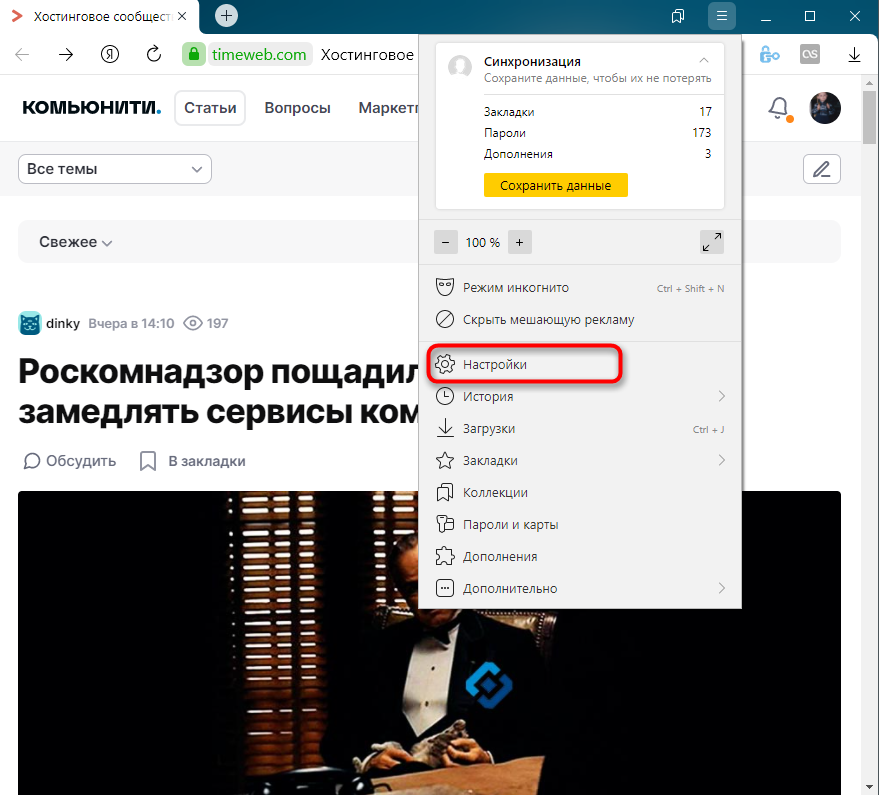Collapse the Синхронизация panel chevron

(704, 62)
